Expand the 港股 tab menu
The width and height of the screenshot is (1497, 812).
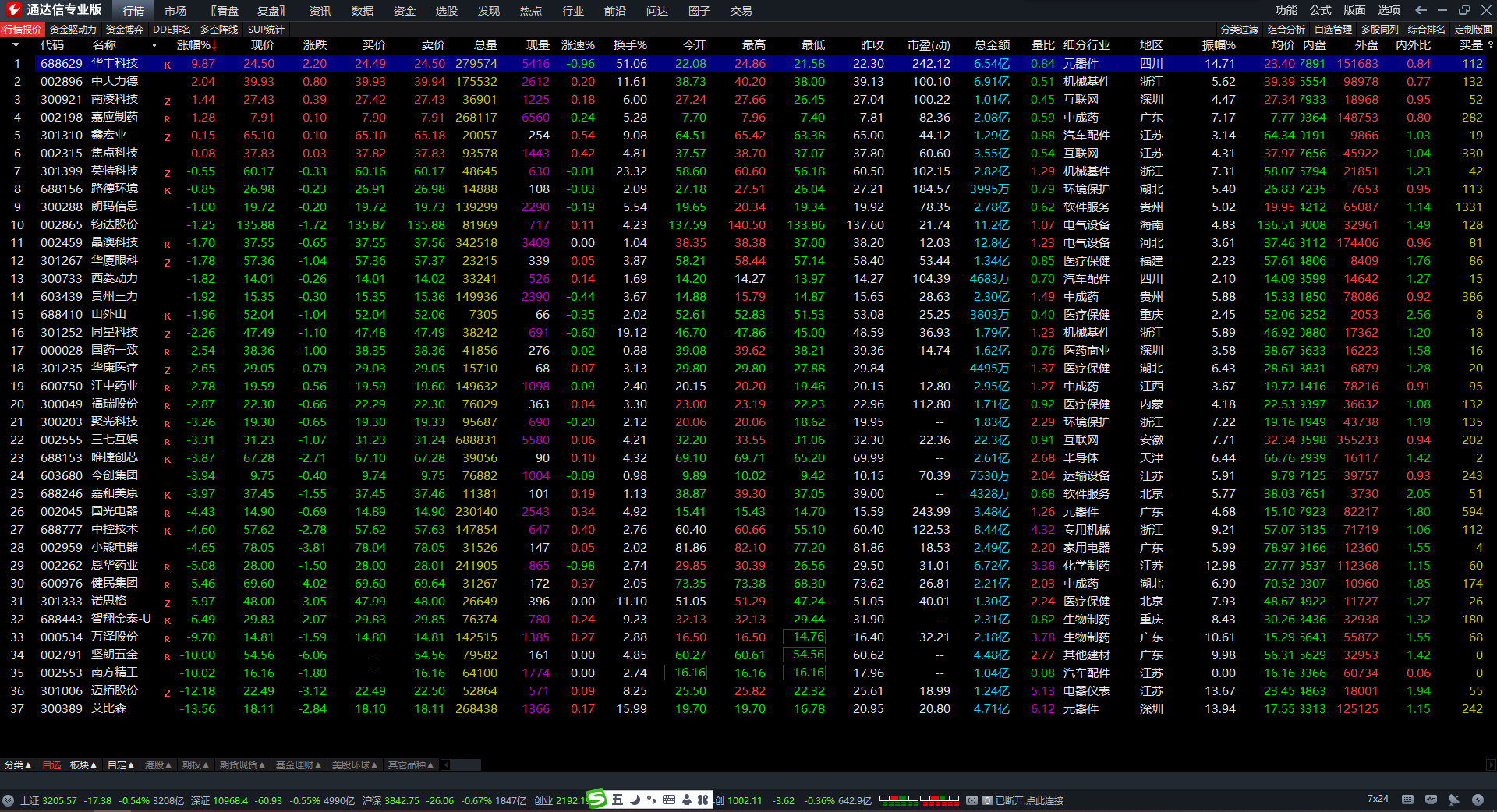[158, 765]
